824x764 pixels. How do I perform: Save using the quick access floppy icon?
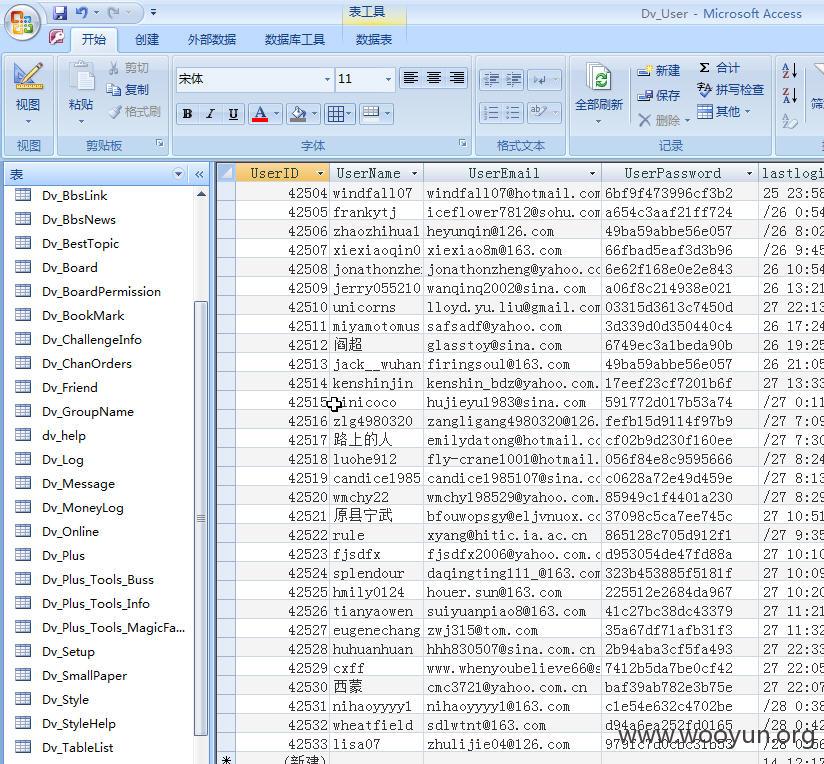[59, 12]
